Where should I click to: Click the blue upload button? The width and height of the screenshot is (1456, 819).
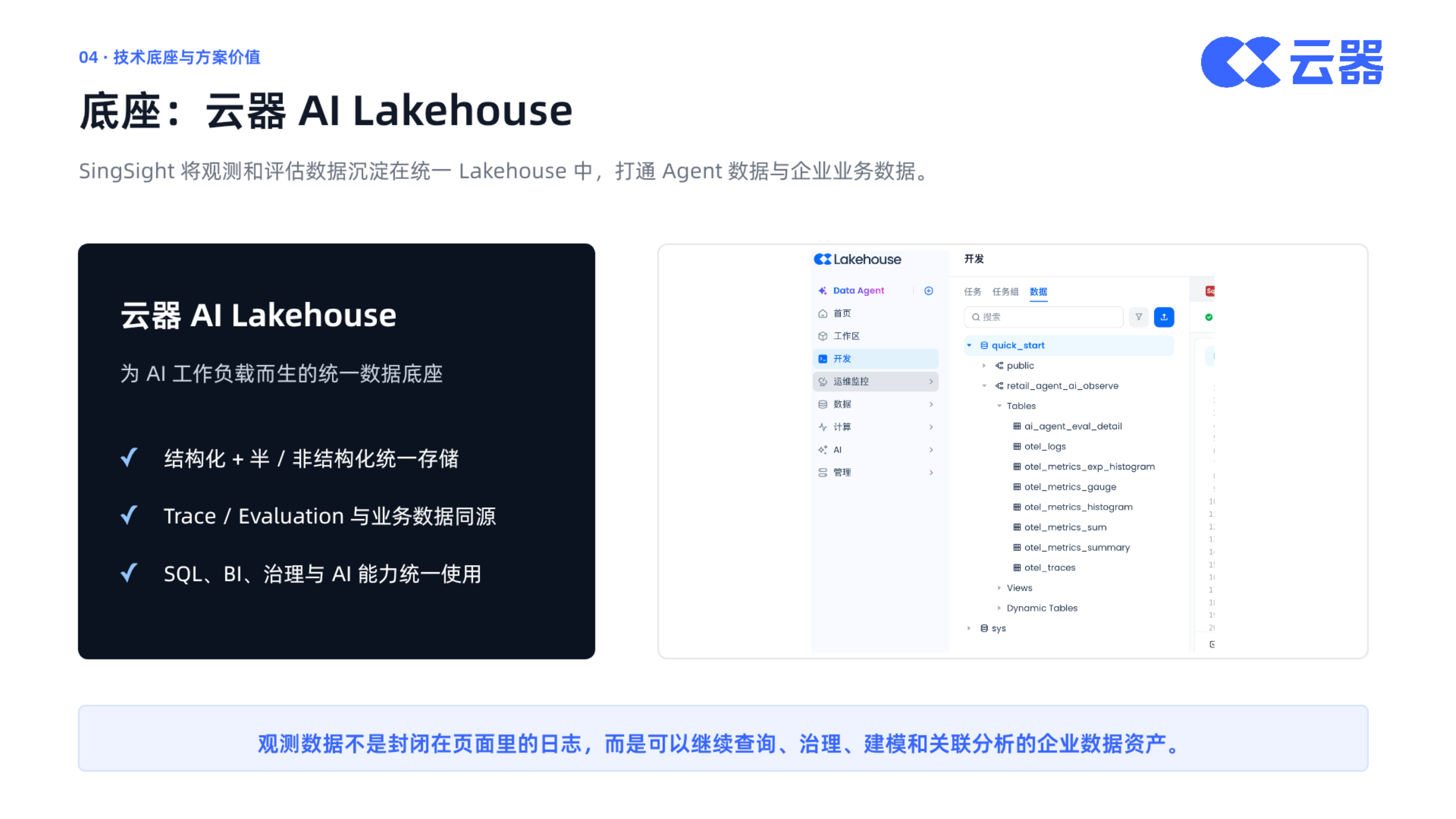tap(1164, 317)
